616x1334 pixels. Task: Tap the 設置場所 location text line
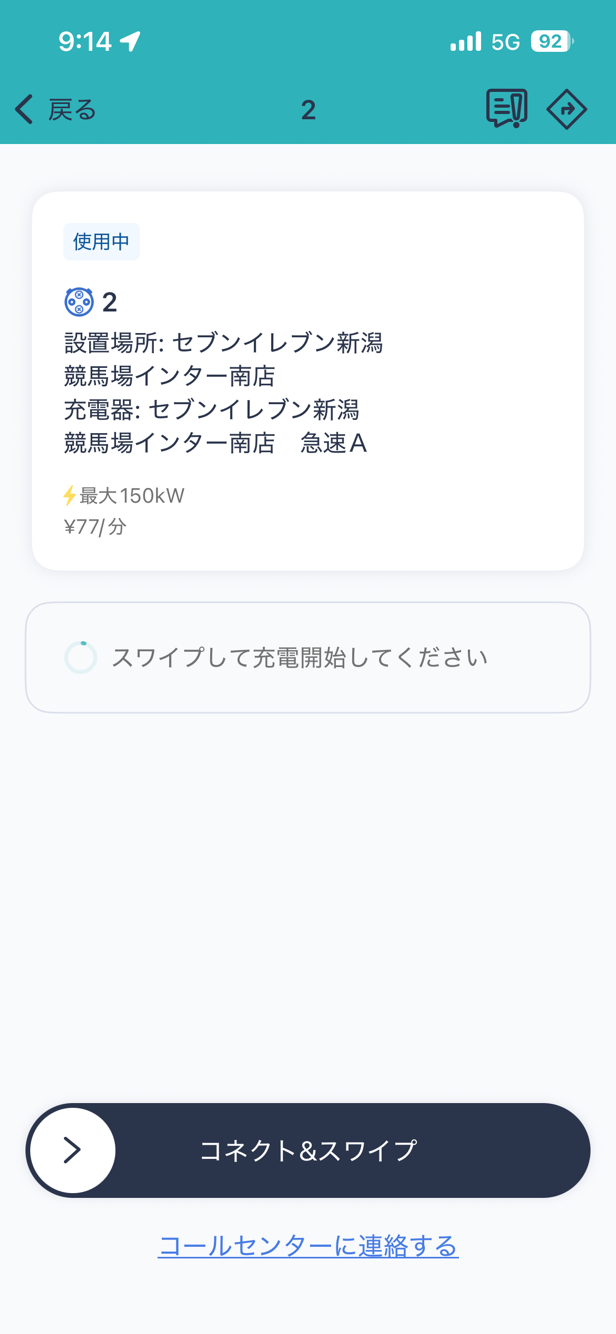pyautogui.click(x=223, y=343)
